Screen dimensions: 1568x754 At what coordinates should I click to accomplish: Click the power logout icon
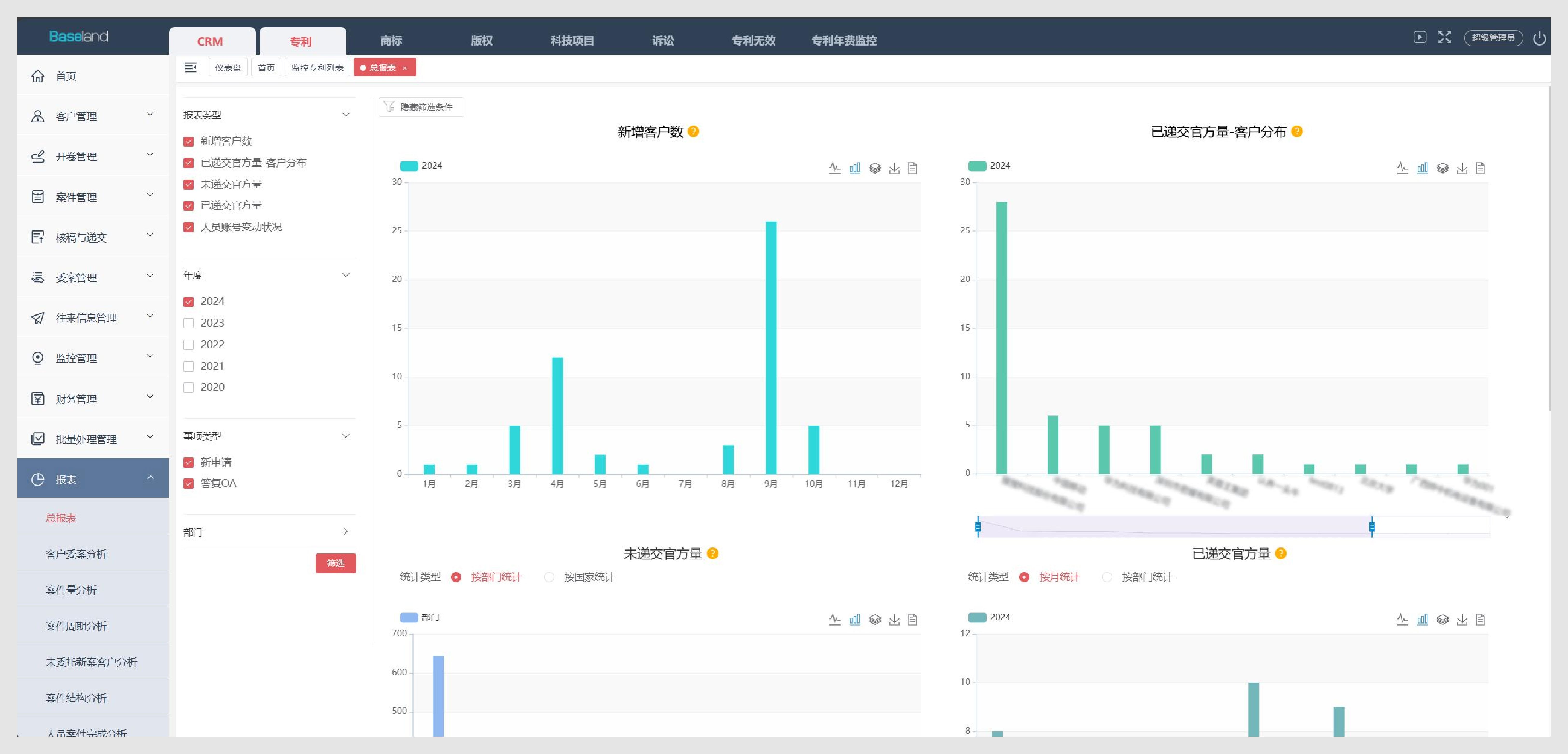(1539, 38)
